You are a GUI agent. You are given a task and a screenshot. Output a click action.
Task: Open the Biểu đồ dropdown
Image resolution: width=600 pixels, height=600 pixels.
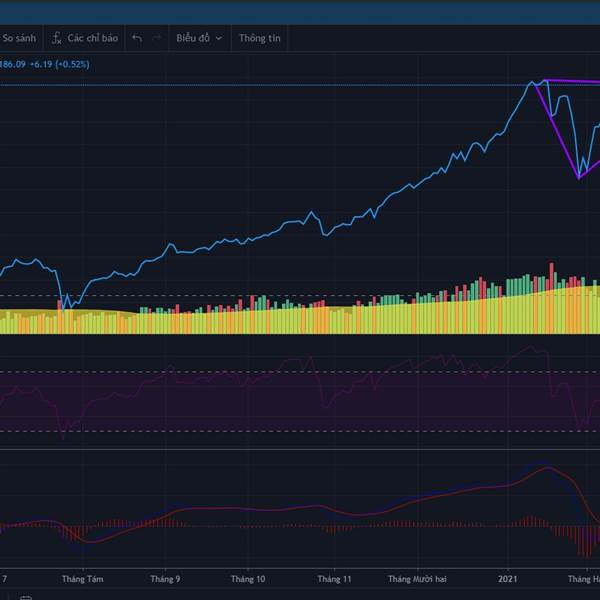point(198,38)
